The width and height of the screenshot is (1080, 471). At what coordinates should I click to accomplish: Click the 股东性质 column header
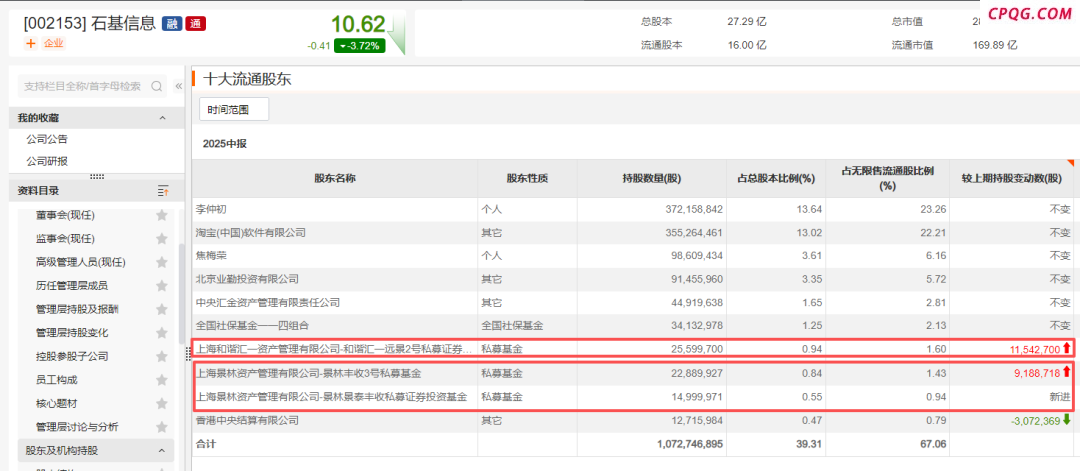[527, 179]
